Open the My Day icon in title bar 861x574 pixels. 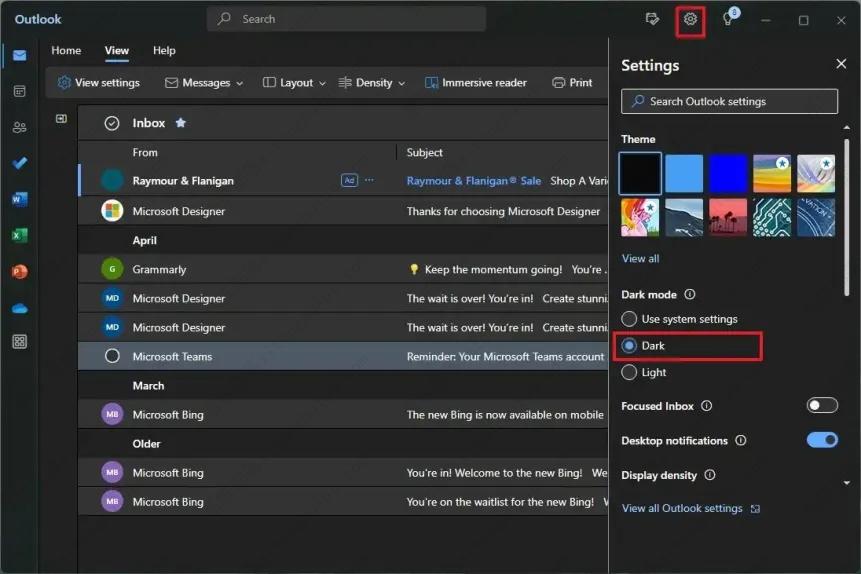(x=652, y=19)
